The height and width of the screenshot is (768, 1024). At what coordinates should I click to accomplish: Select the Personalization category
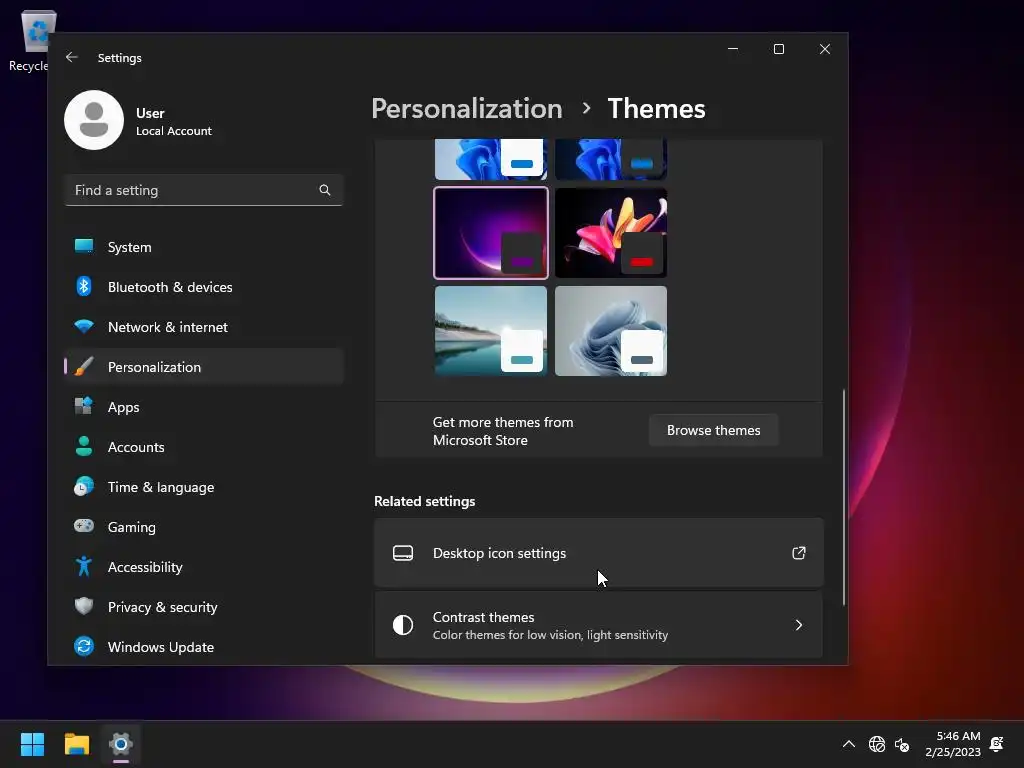click(x=204, y=367)
